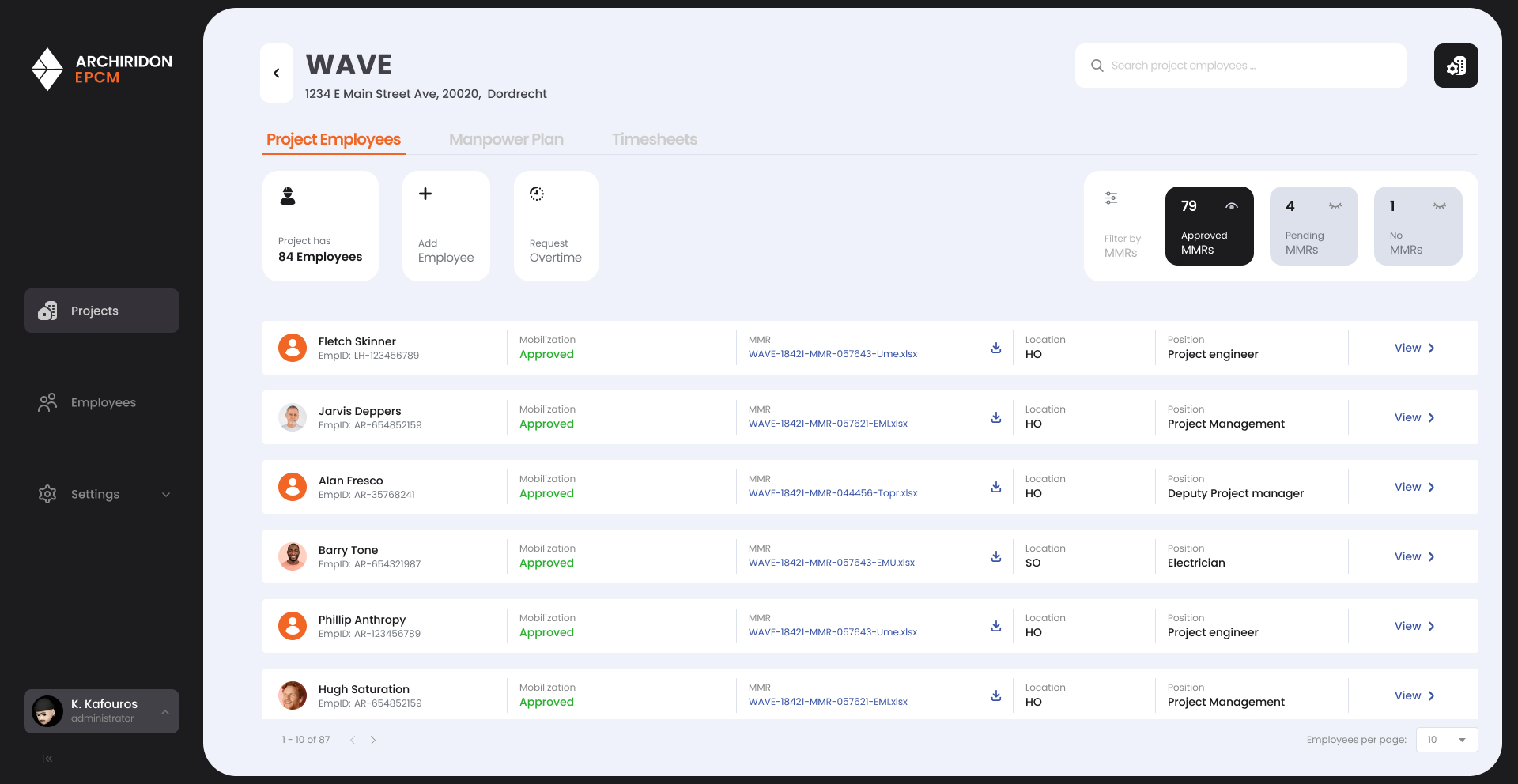1518x784 pixels.
Task: Click the project address text under WAVE
Action: pyautogui.click(x=425, y=94)
